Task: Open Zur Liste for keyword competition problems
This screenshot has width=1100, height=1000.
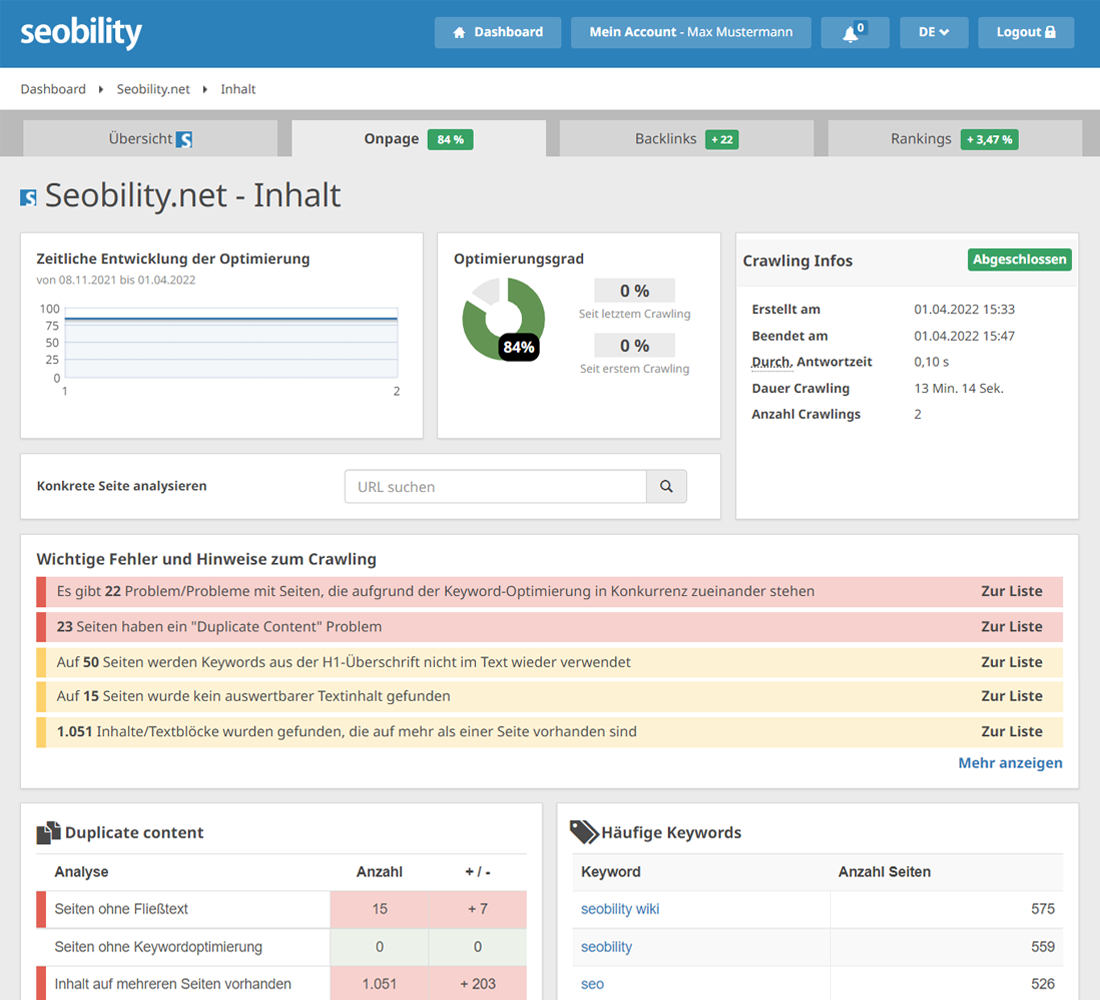Action: (x=1011, y=592)
